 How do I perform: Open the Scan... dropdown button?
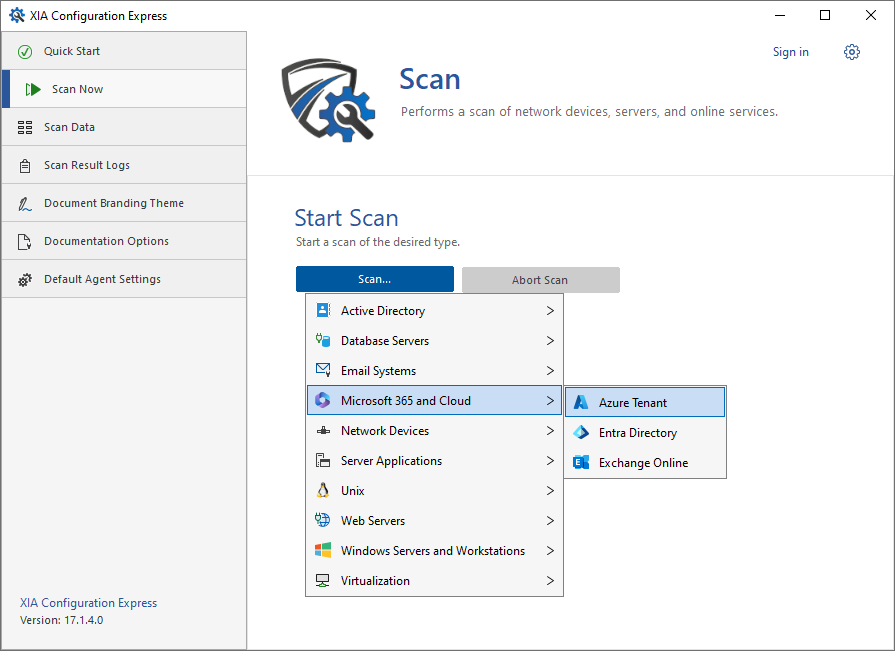(375, 279)
